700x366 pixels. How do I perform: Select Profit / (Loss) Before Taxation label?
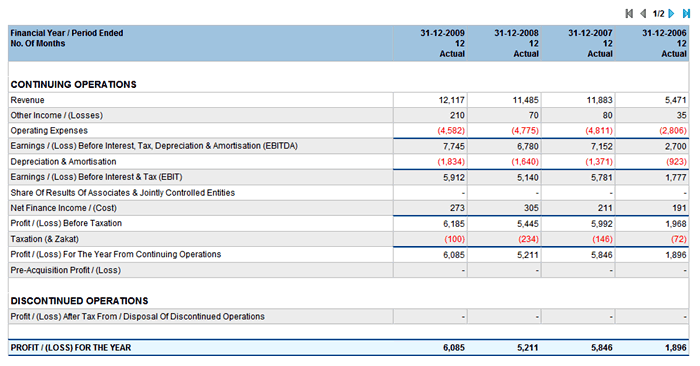66,223
